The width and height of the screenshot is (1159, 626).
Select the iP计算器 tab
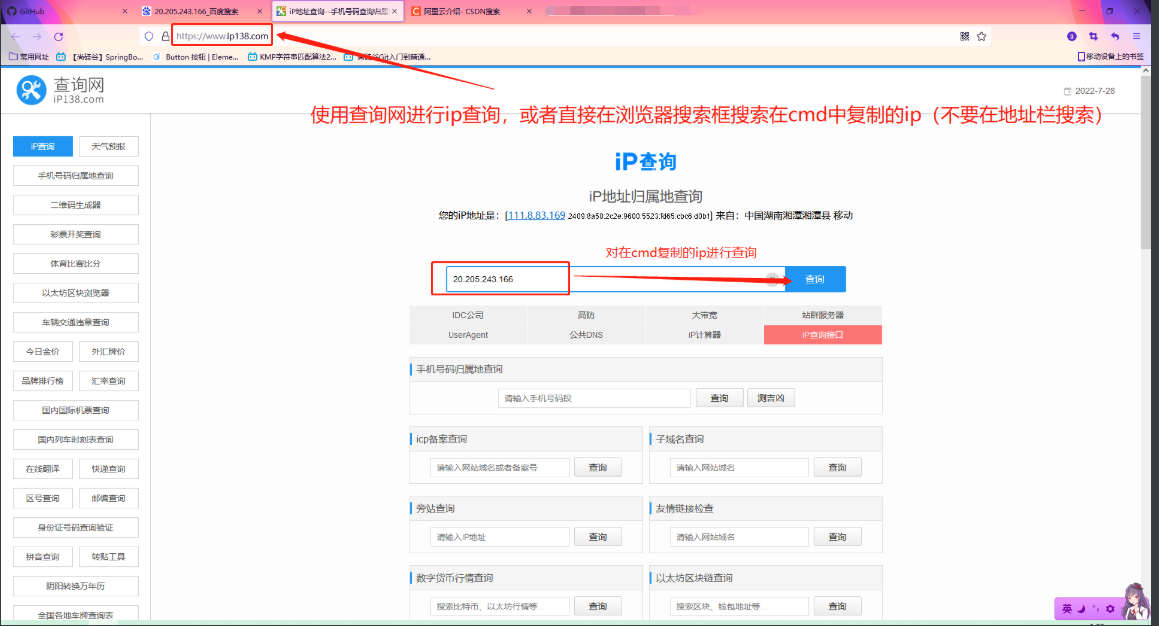704,335
